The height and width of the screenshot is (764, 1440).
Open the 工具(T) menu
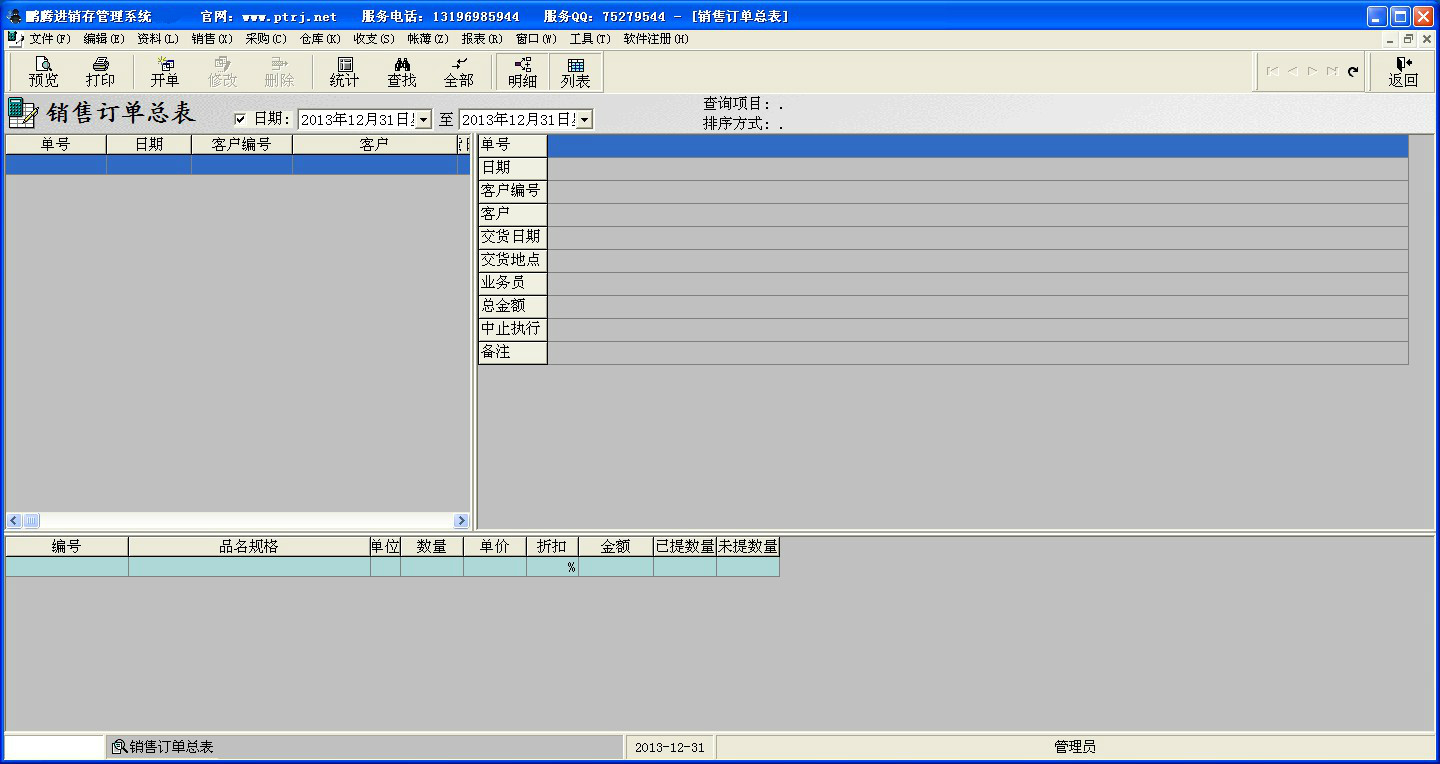[590, 39]
